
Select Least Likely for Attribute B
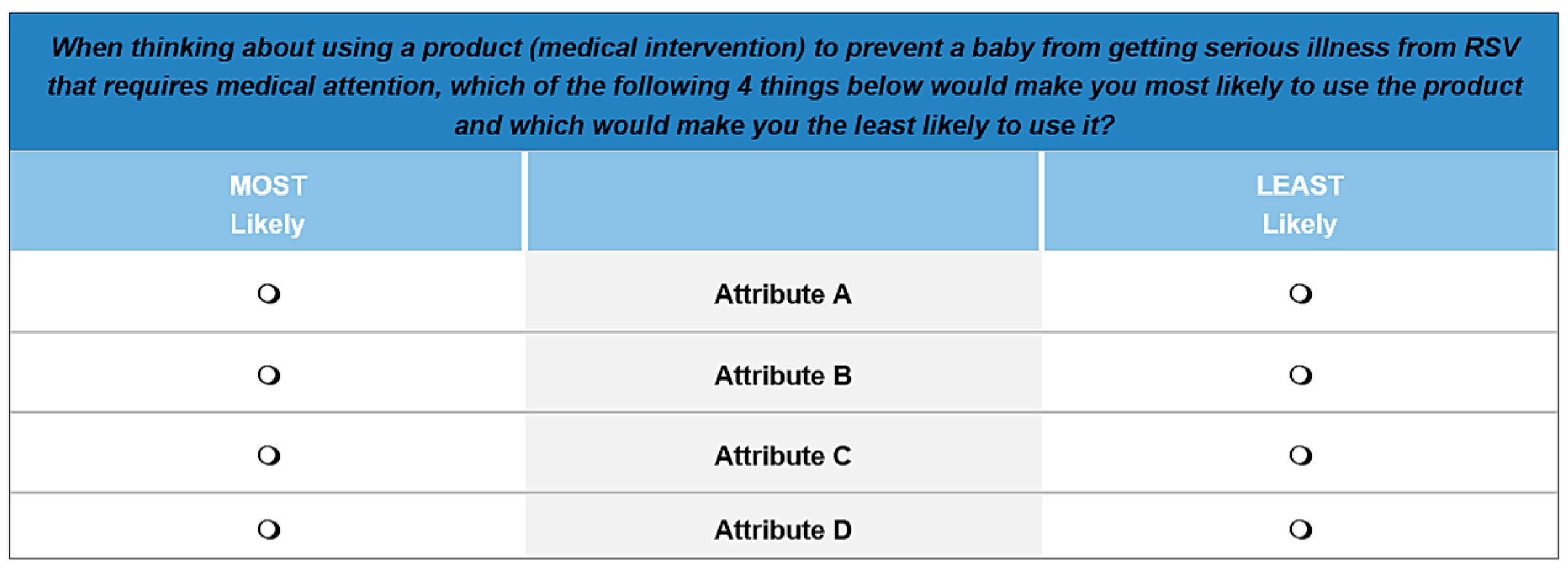pos(1300,375)
